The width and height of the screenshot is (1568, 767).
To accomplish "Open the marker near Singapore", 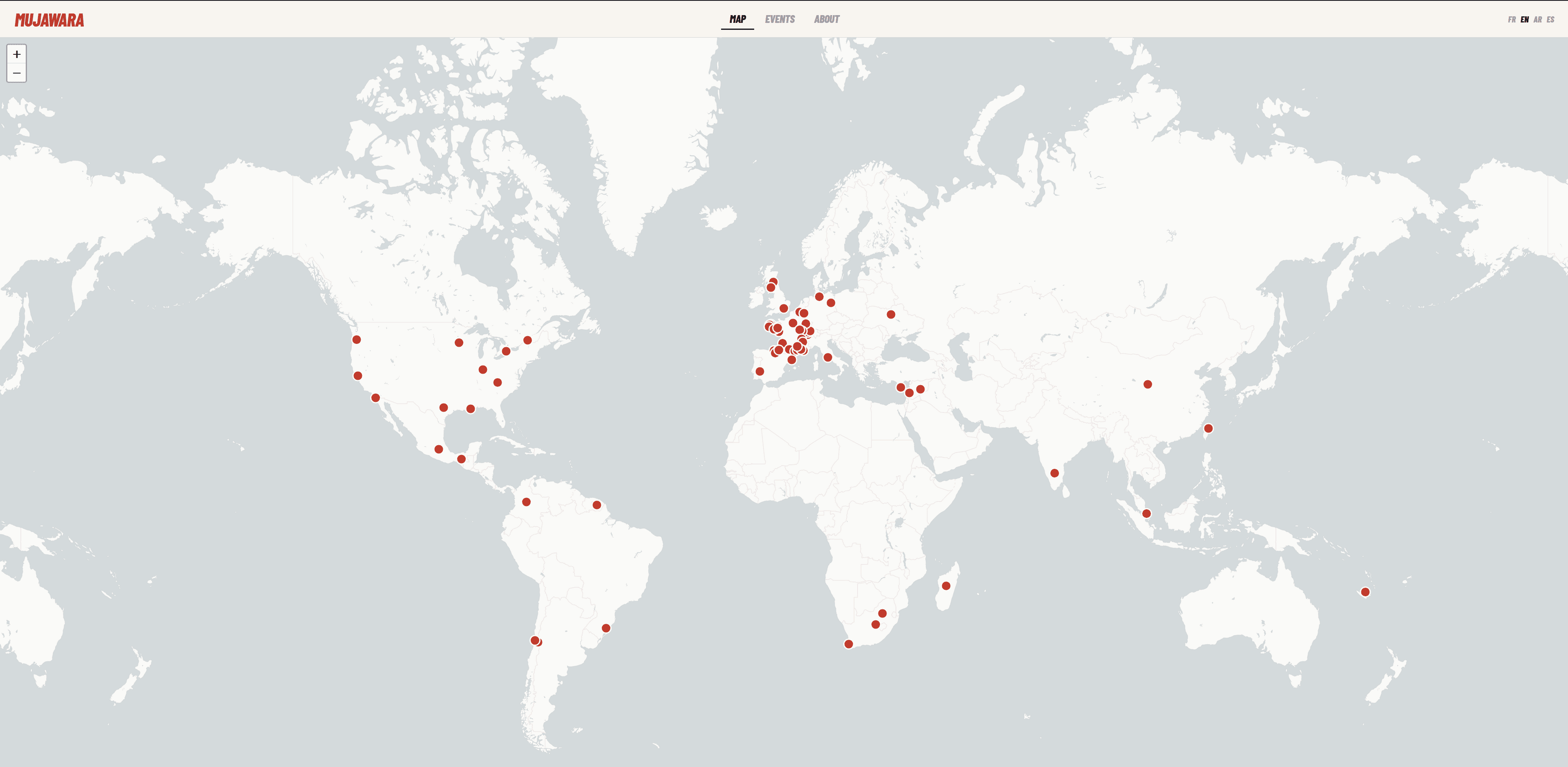I will click(1146, 513).
